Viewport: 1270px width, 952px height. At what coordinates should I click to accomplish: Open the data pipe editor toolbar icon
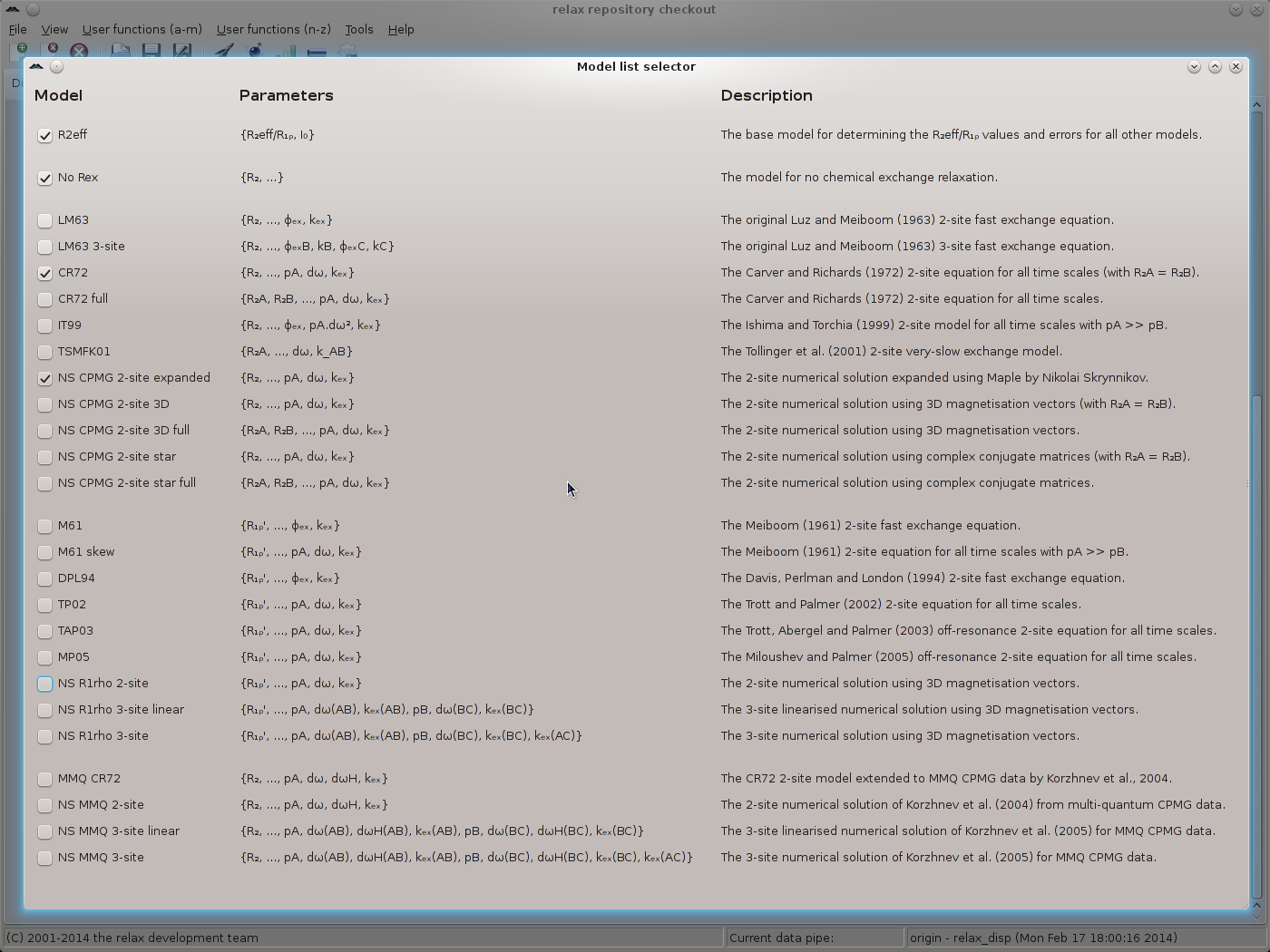[x=317, y=52]
